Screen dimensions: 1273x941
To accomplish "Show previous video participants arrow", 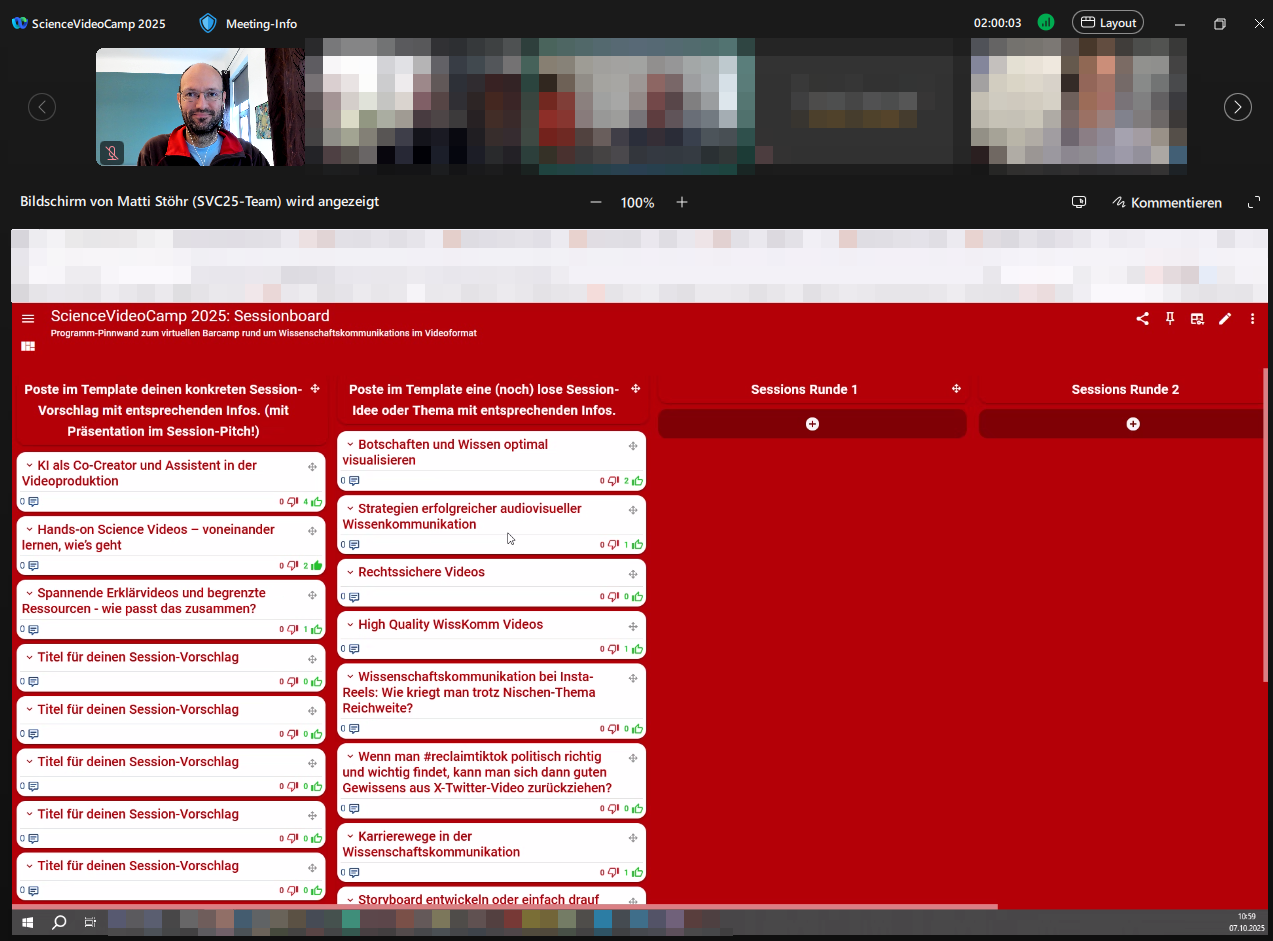I will [x=42, y=107].
